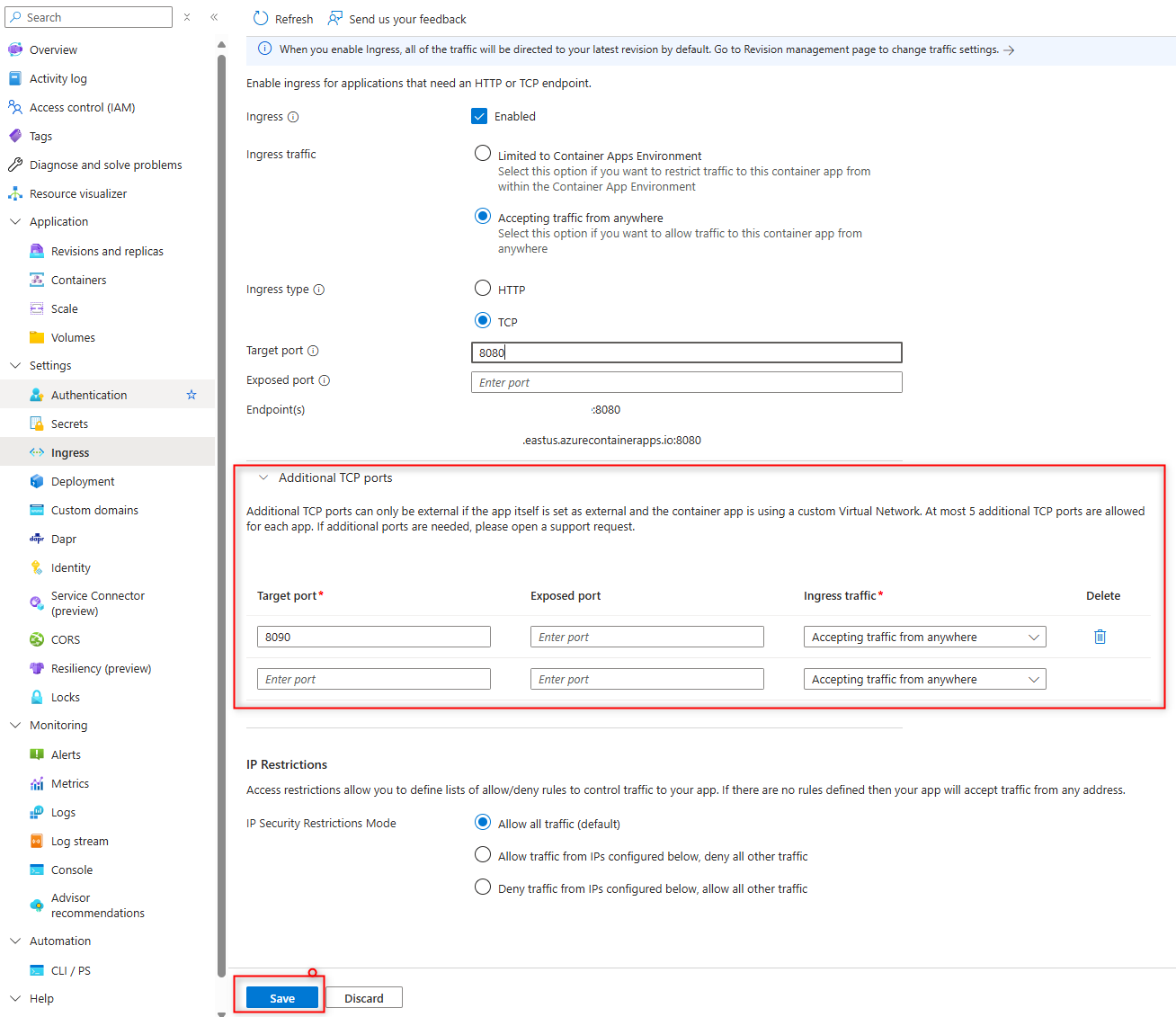Click the Activity log icon

click(x=15, y=78)
